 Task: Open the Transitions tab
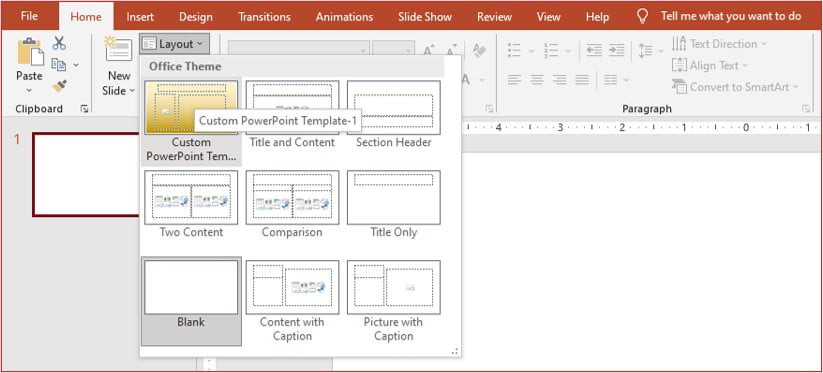coord(264,16)
